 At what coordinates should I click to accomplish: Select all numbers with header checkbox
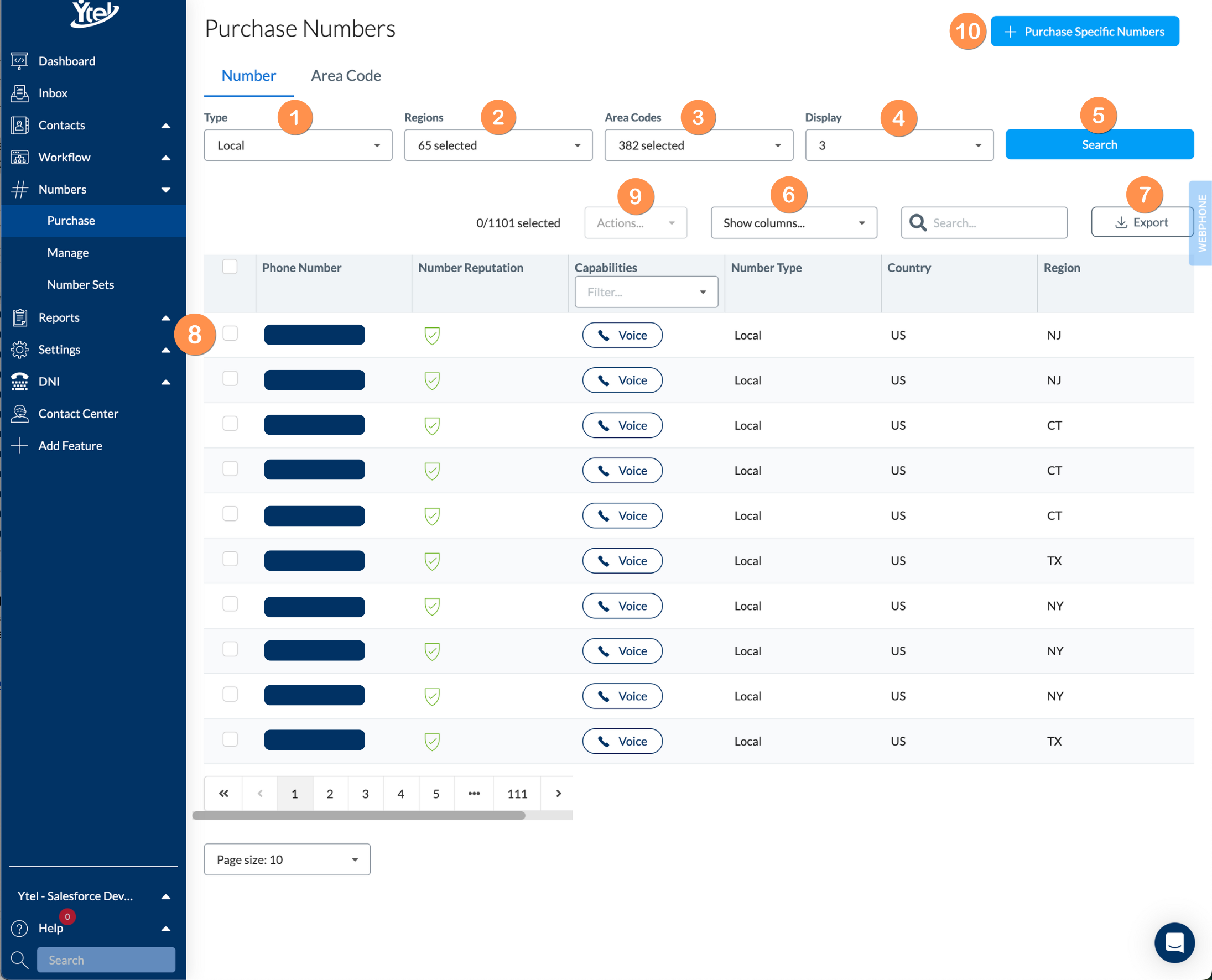[230, 267]
